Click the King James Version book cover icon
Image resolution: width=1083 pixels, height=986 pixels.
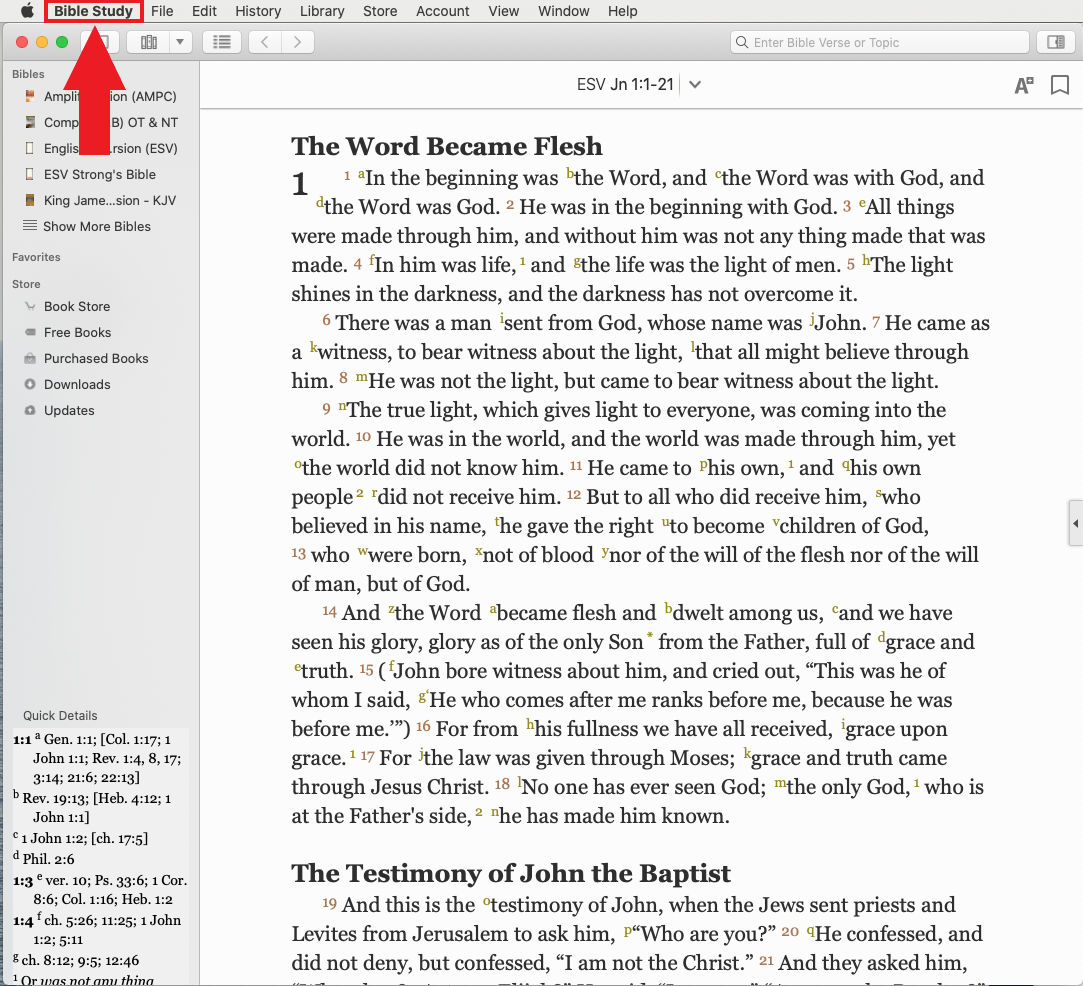30,200
